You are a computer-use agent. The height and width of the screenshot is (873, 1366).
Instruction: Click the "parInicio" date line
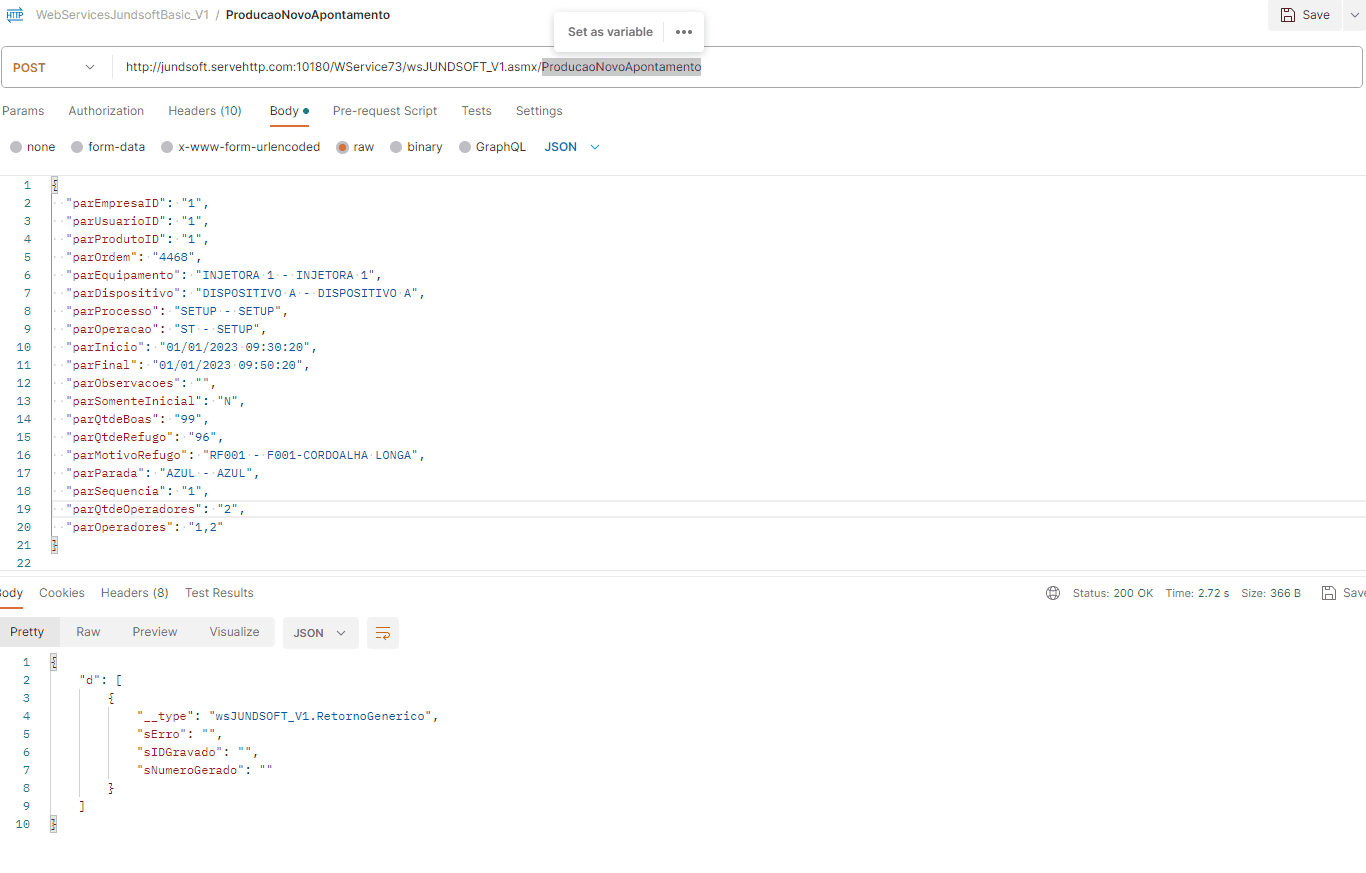(191, 347)
